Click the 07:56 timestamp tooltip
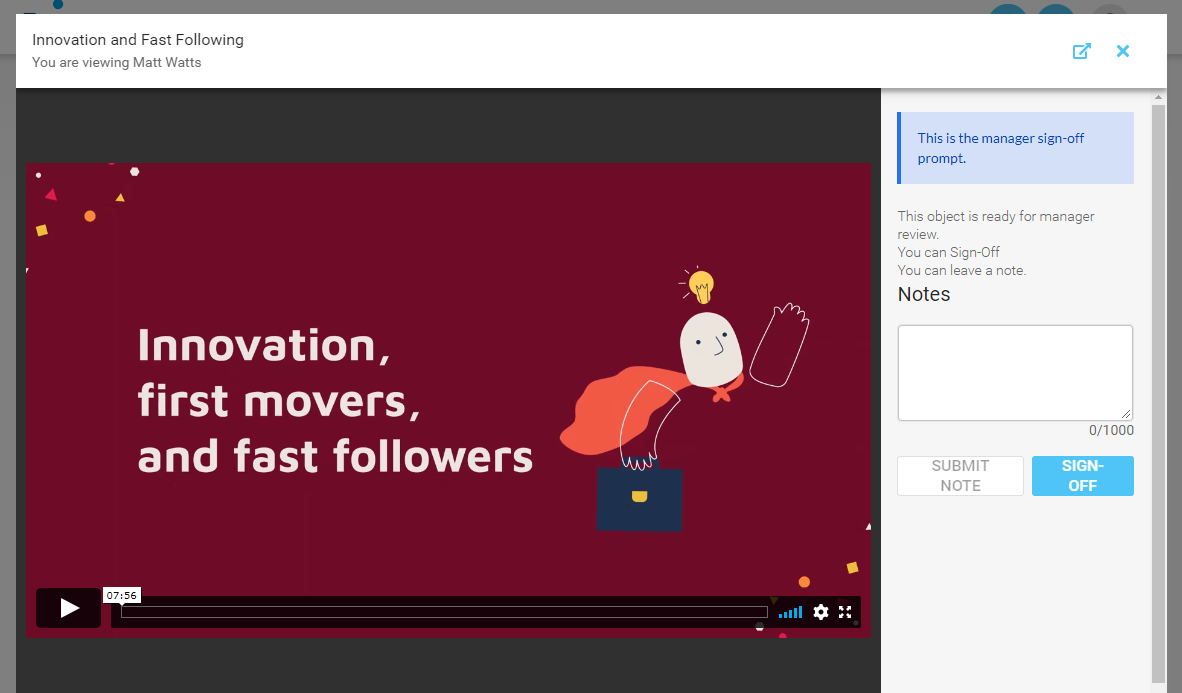Image resolution: width=1182 pixels, height=693 pixels. (x=122, y=595)
